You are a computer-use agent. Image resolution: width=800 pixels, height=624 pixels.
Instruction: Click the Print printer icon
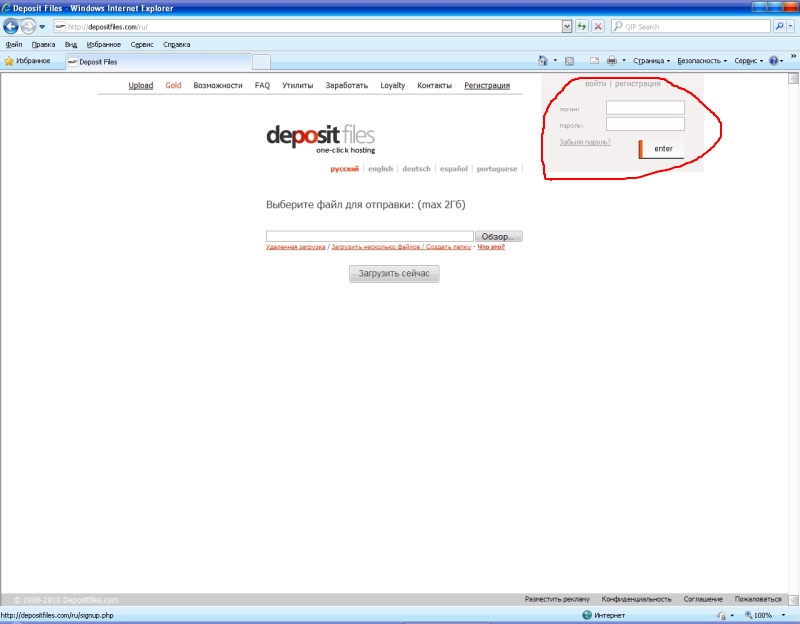[612, 61]
